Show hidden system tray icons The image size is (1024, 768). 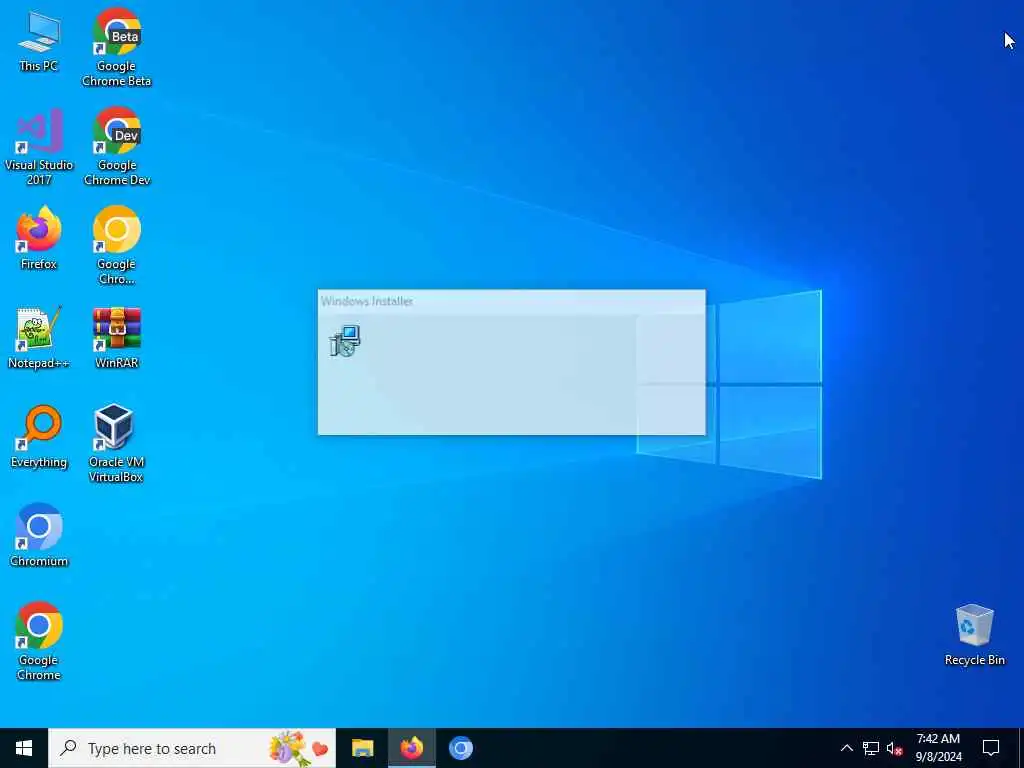pyautogui.click(x=846, y=748)
